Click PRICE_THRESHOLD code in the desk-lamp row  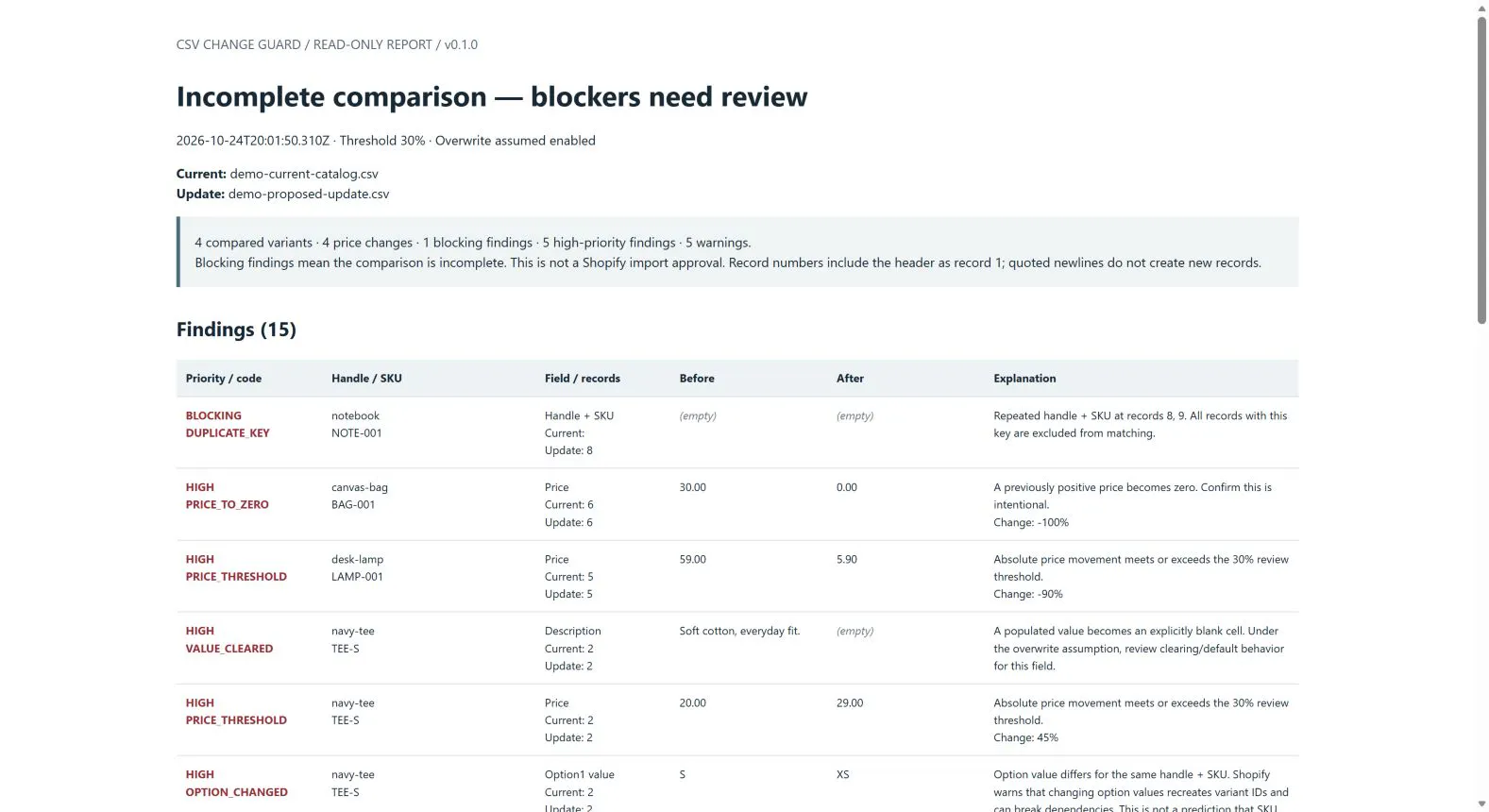(236, 577)
